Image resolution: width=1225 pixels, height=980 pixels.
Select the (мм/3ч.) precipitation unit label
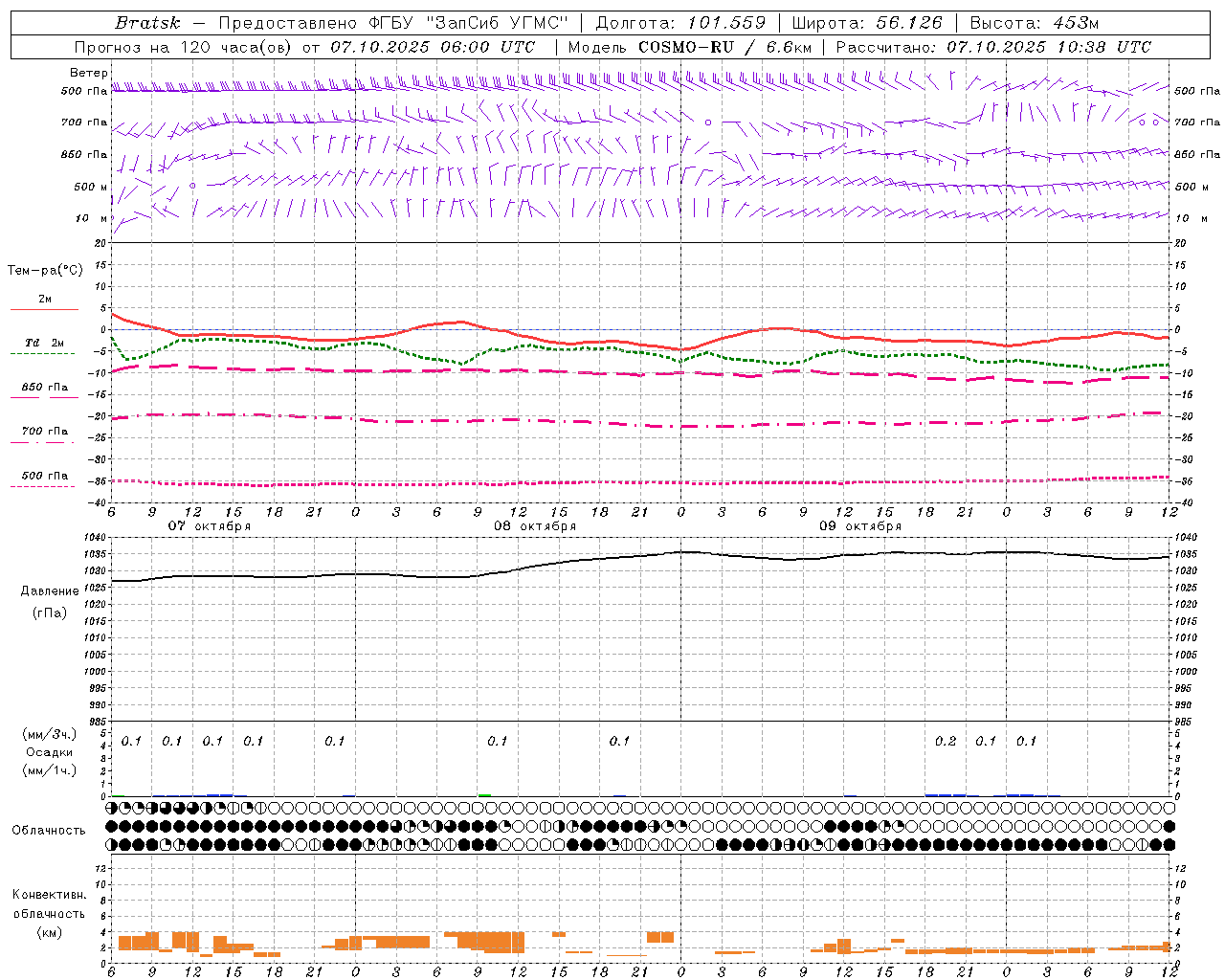[x=50, y=735]
